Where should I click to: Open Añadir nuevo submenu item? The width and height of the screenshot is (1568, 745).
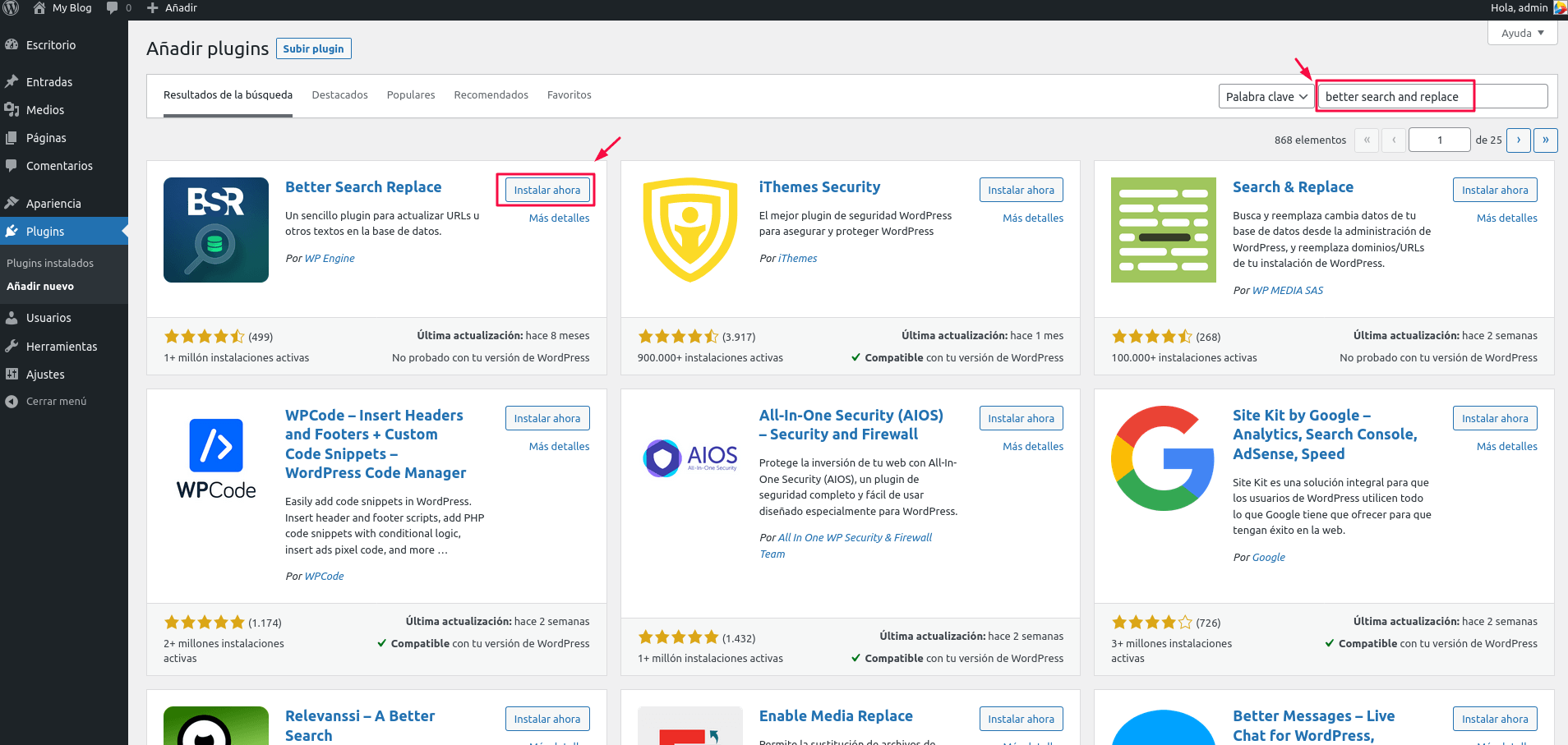[40, 286]
